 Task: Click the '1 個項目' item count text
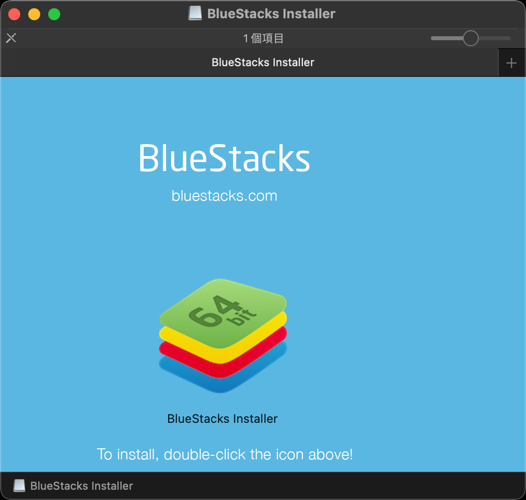pyautogui.click(x=263, y=38)
